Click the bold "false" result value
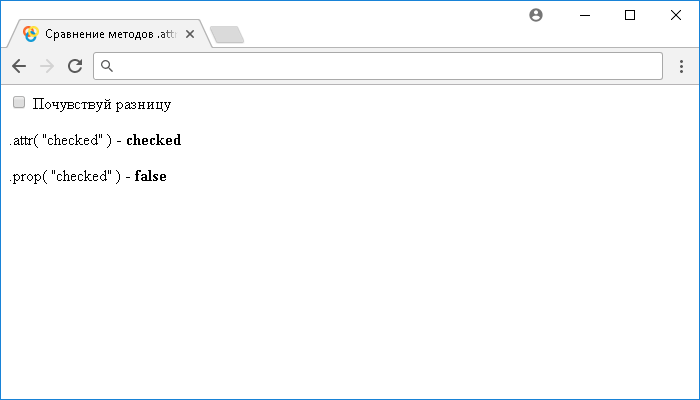Image resolution: width=700 pixels, height=400 pixels. pos(150,176)
